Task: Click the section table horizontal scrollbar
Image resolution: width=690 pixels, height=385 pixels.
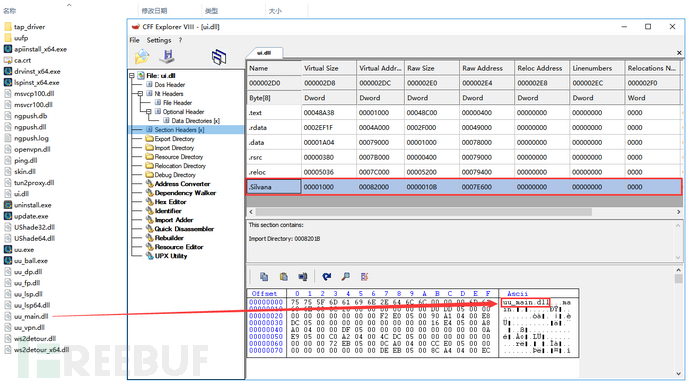Action: (x=424, y=212)
